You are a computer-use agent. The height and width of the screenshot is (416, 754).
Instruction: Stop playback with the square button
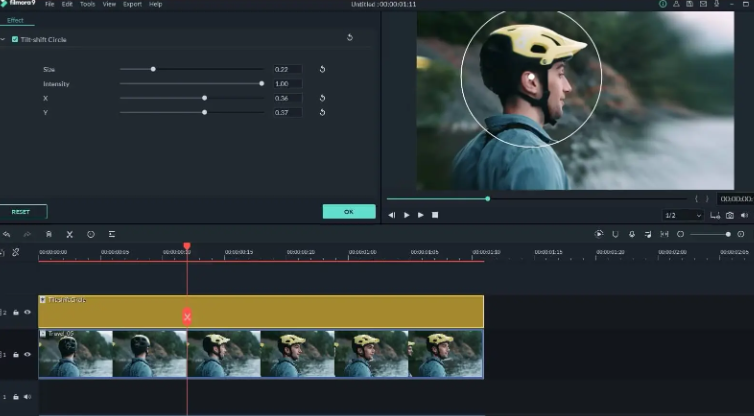(435, 215)
